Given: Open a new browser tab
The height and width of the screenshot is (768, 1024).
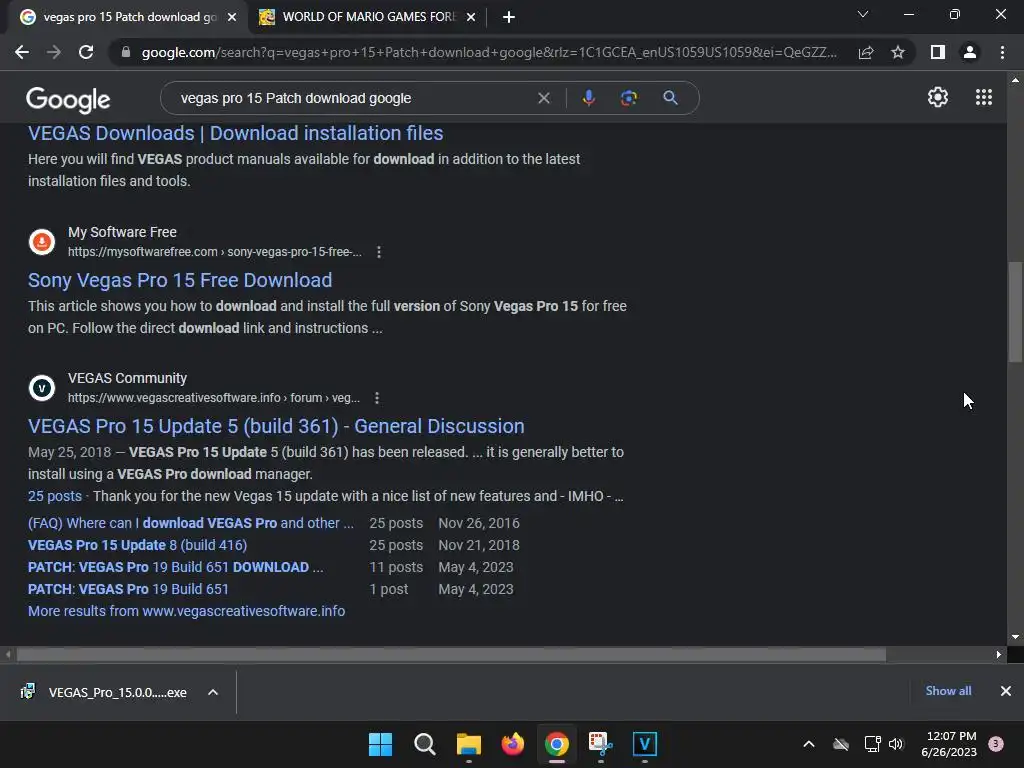Looking at the screenshot, I should click(509, 17).
